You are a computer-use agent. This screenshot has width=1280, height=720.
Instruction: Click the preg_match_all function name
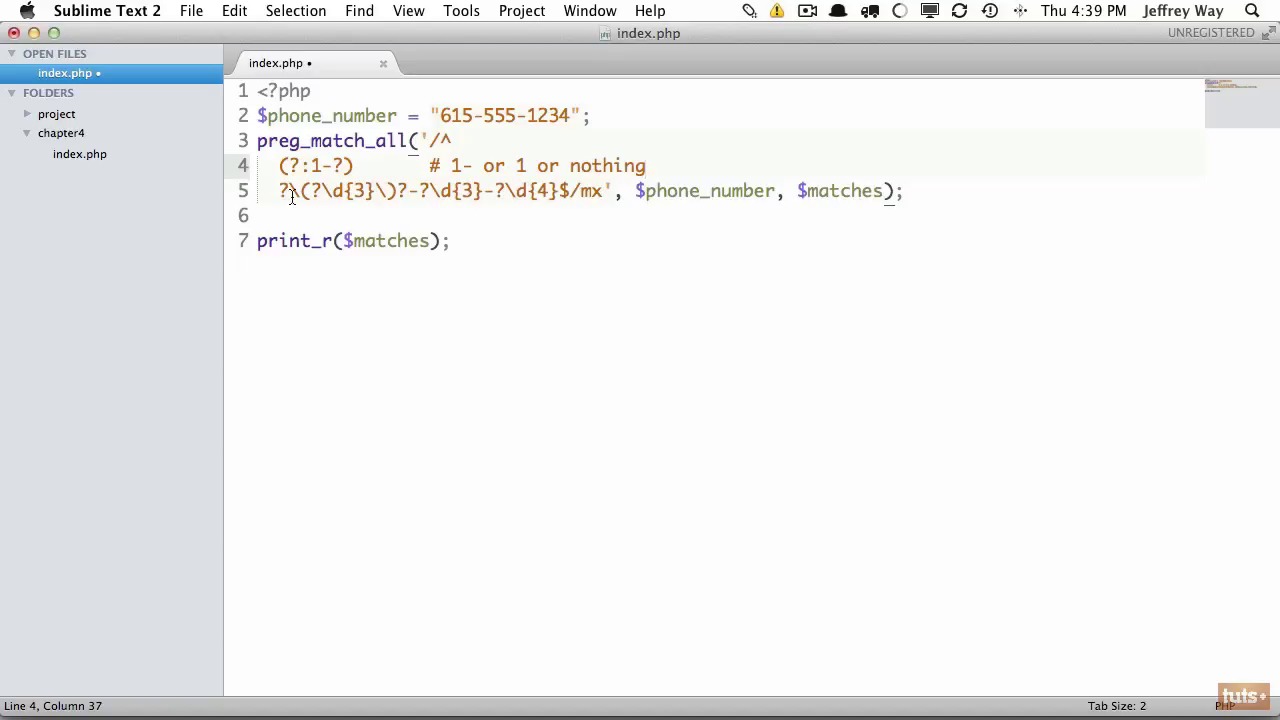[x=332, y=141]
